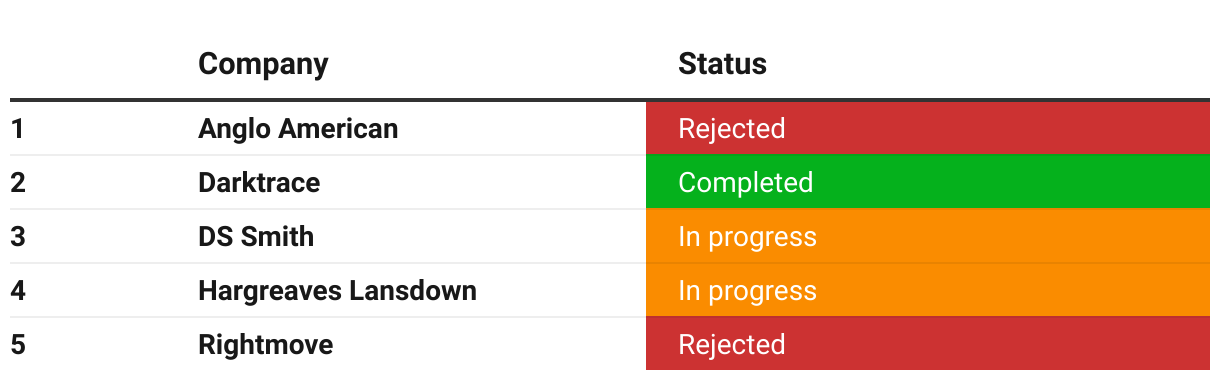Click the Rightmove company name
The height and width of the screenshot is (380, 1220).
(265, 345)
